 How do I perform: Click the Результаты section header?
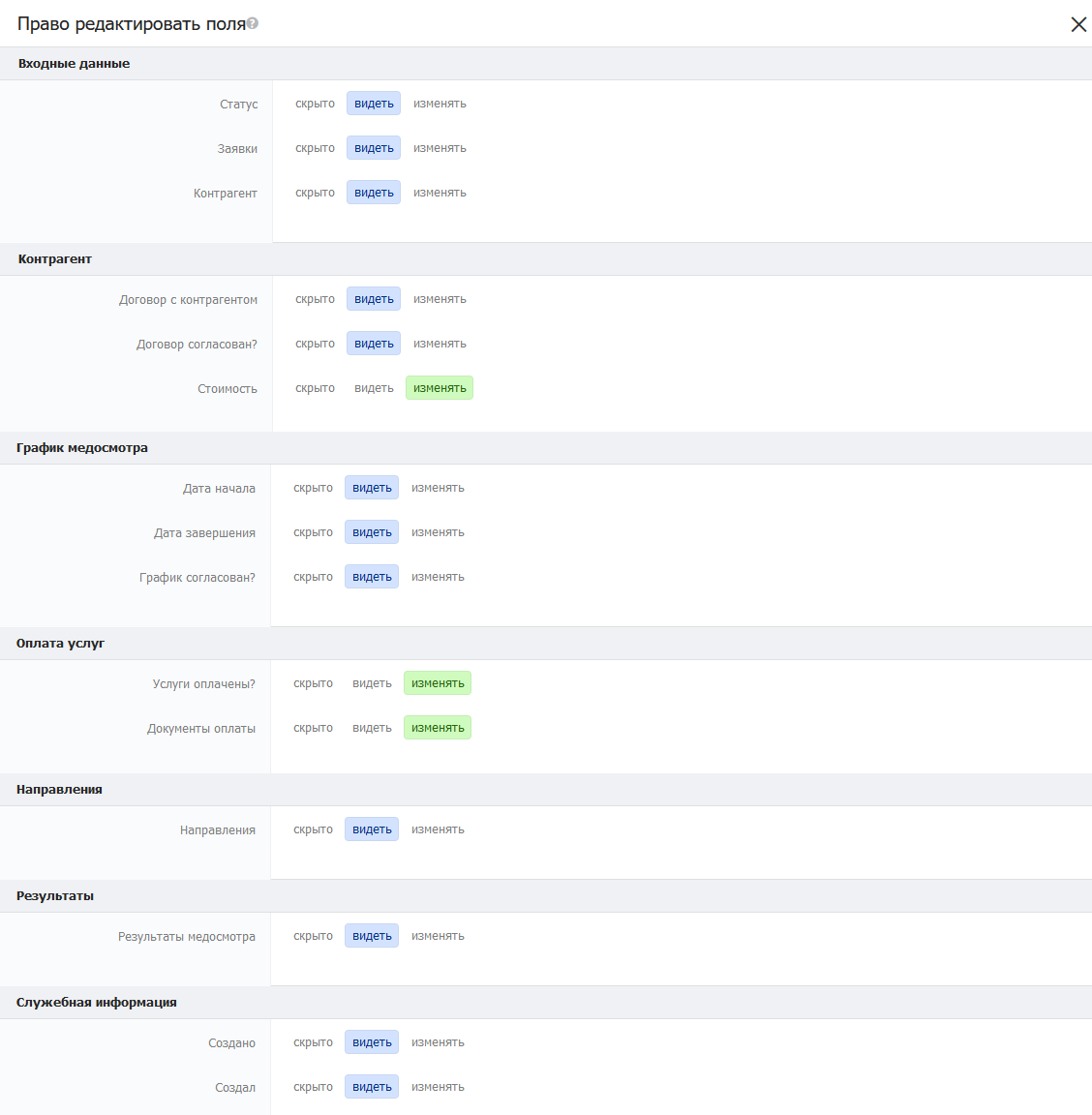point(546,896)
